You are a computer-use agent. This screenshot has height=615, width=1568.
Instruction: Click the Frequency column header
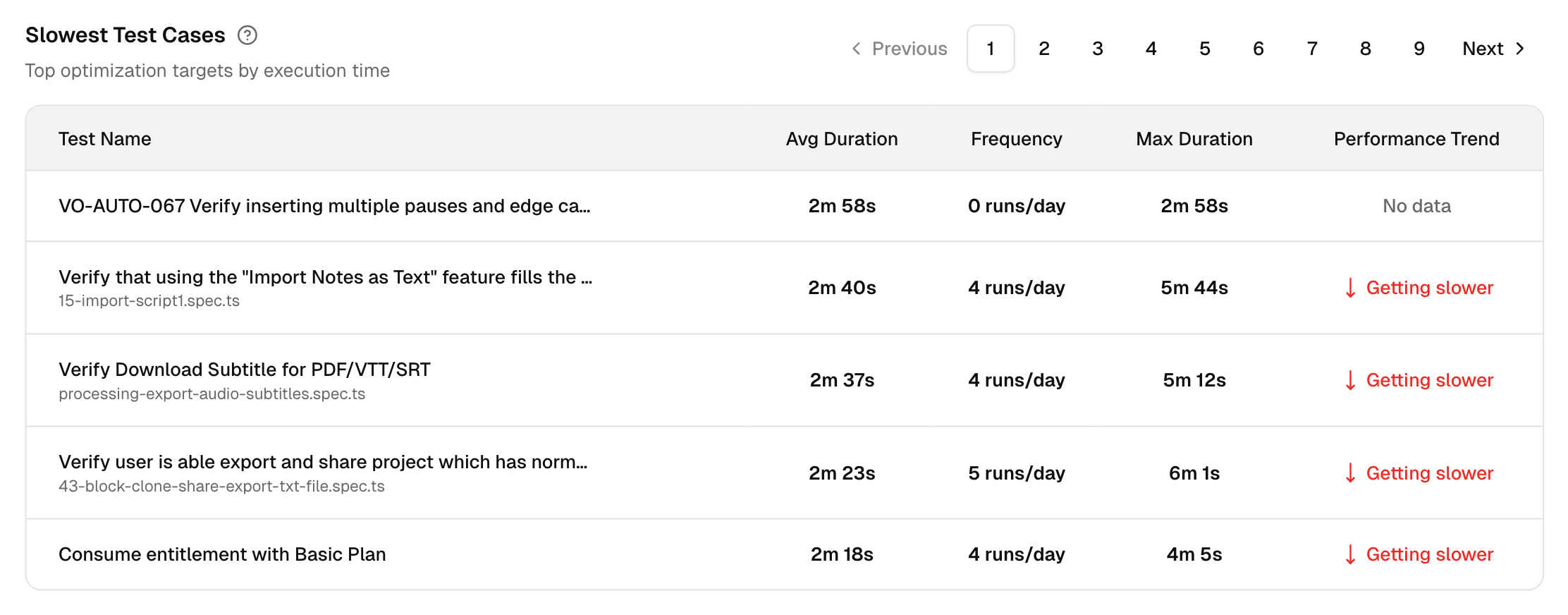1017,139
